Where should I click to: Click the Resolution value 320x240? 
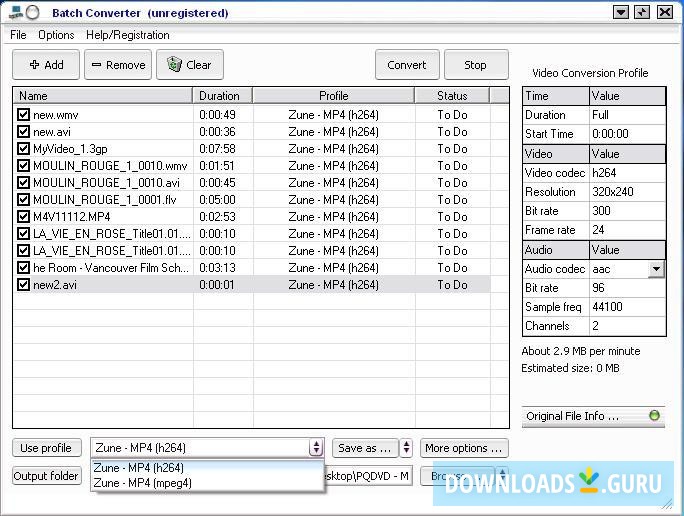613,192
